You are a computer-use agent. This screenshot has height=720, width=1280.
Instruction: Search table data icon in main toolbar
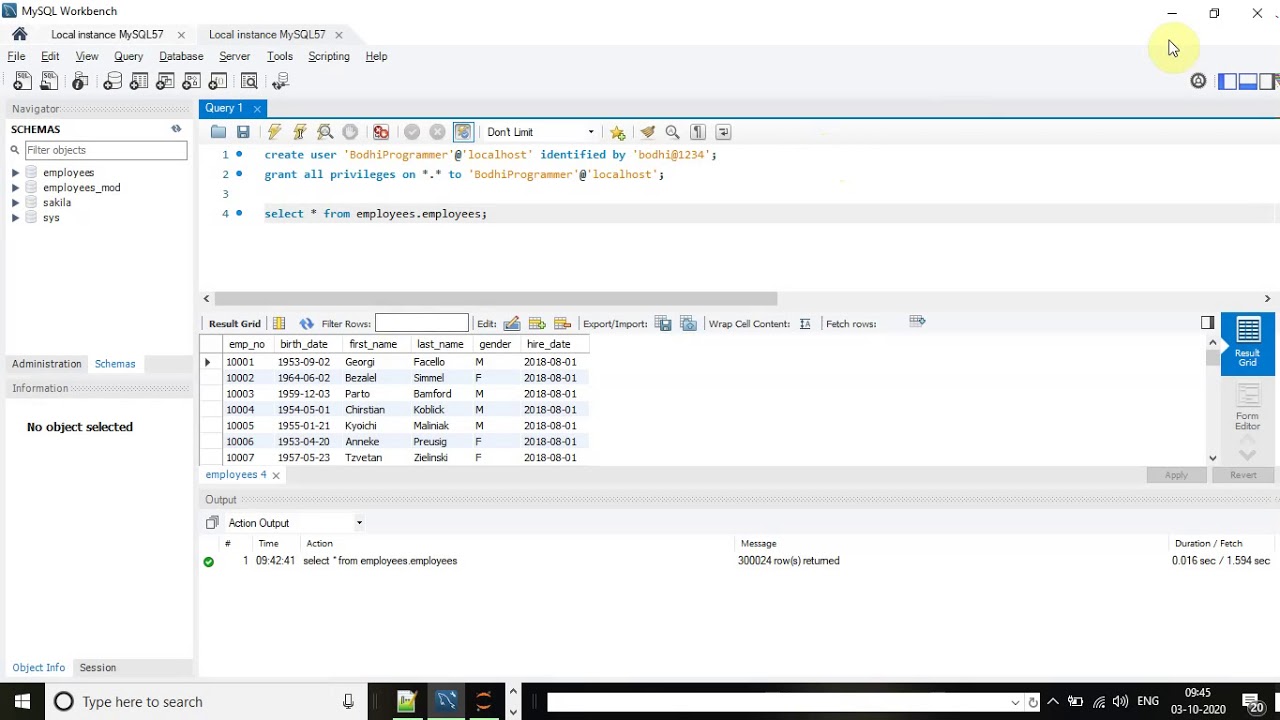point(249,81)
